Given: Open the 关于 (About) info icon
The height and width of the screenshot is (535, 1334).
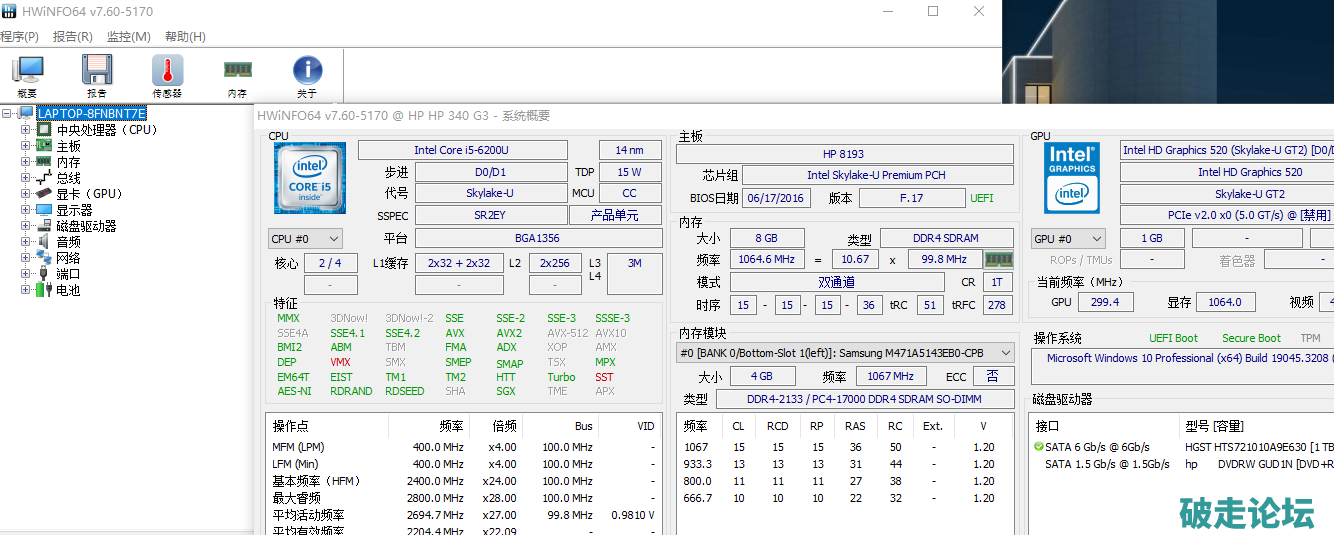Looking at the screenshot, I should point(307,75).
